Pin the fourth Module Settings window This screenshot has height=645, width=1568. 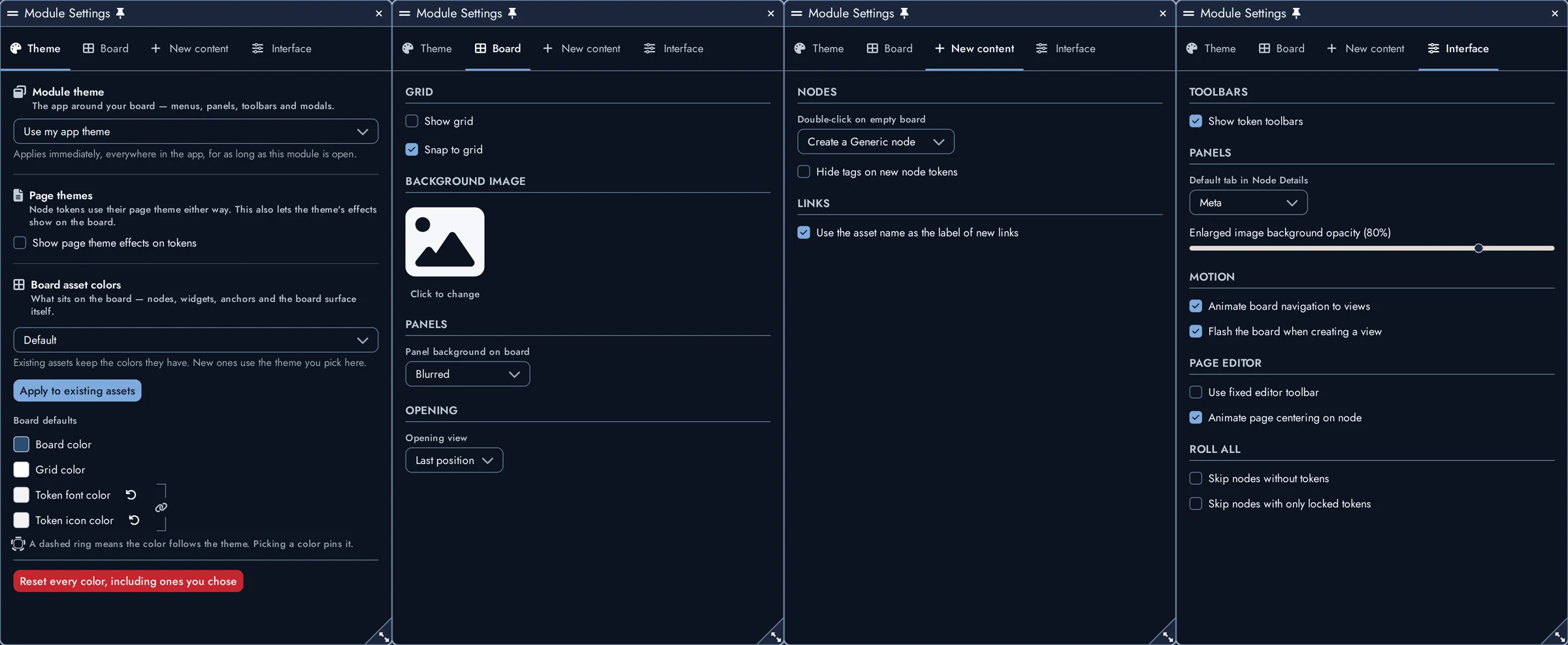point(1296,13)
